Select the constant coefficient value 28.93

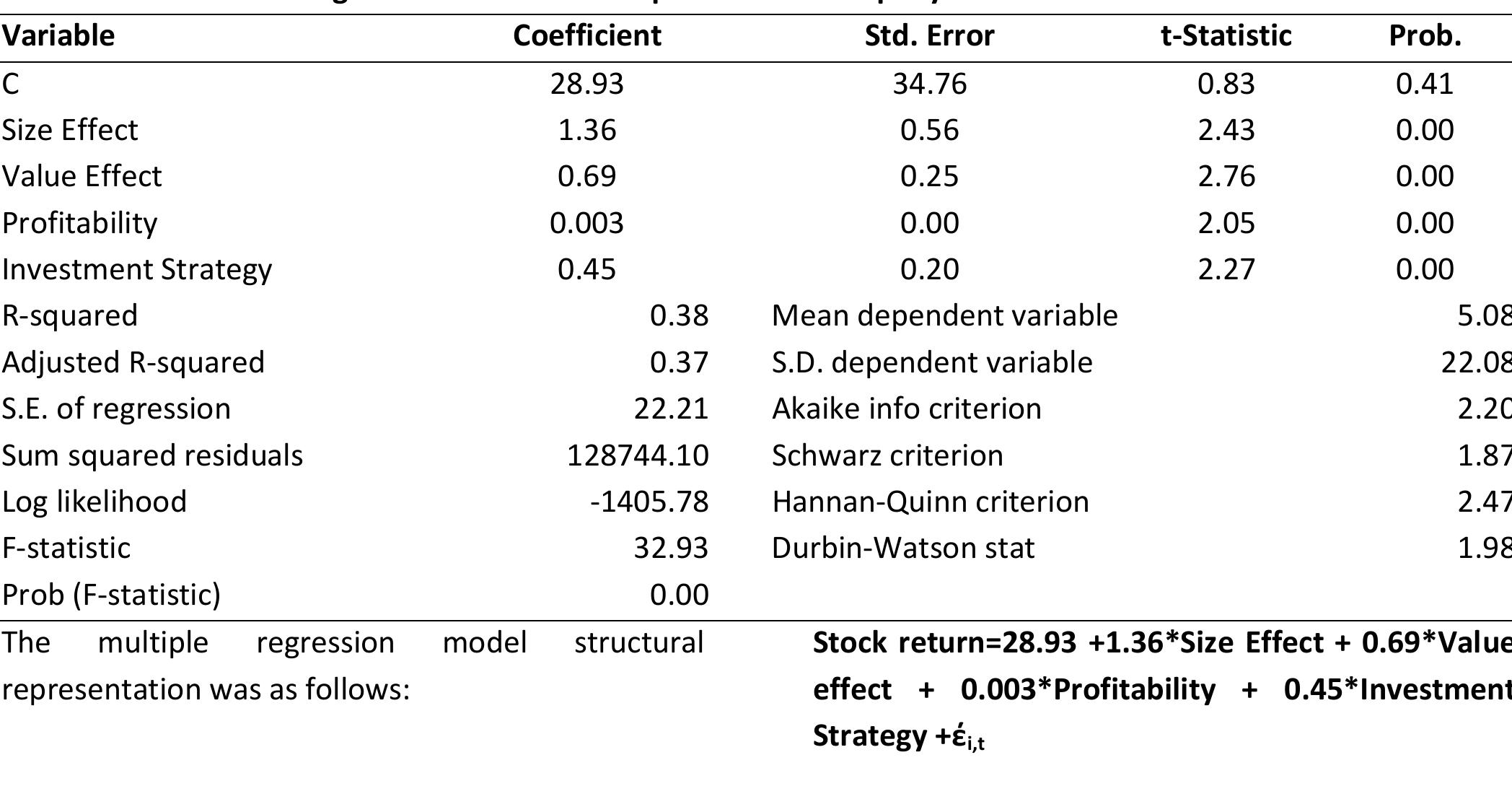[586, 84]
